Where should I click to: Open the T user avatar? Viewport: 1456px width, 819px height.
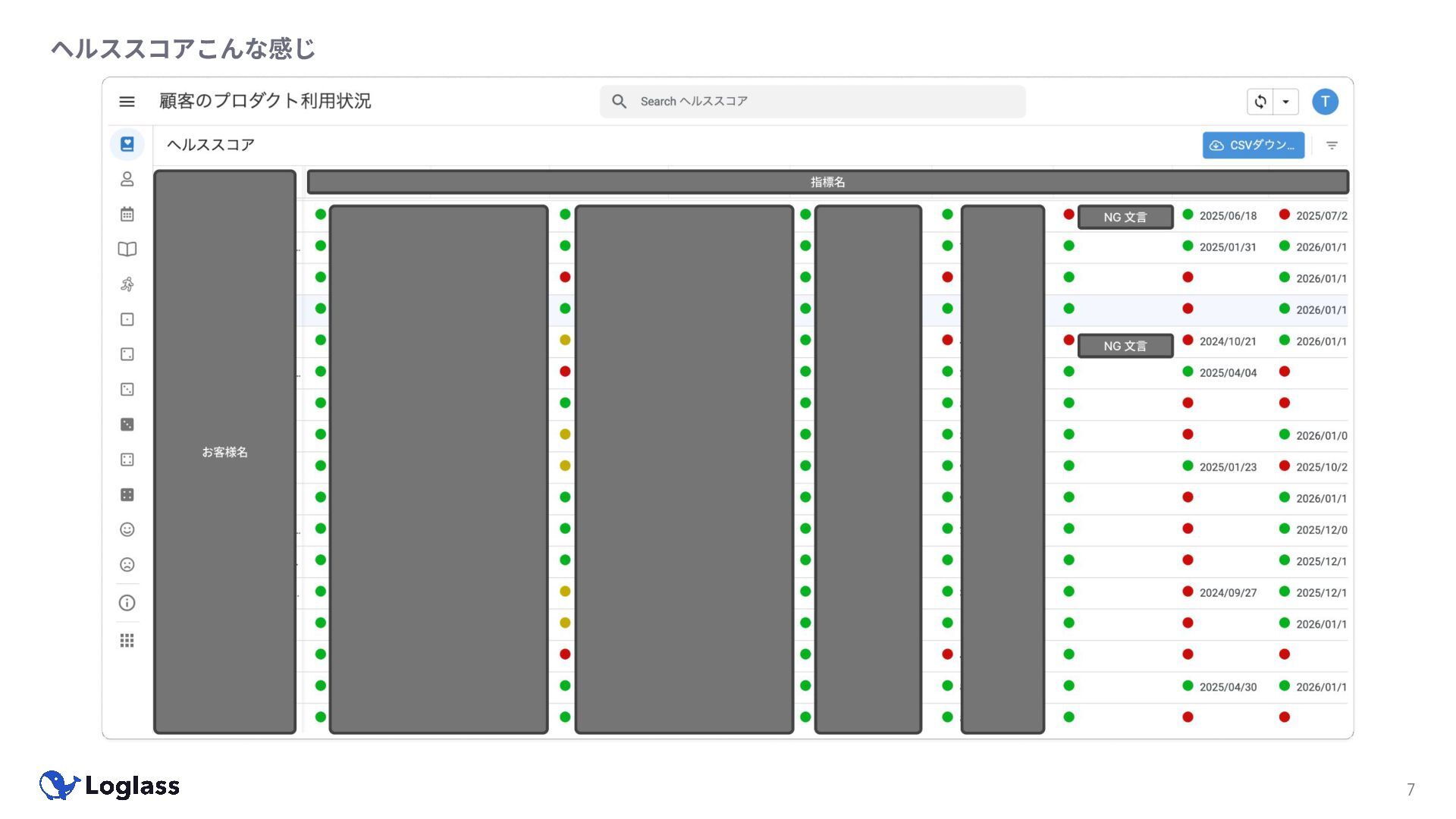tap(1325, 102)
